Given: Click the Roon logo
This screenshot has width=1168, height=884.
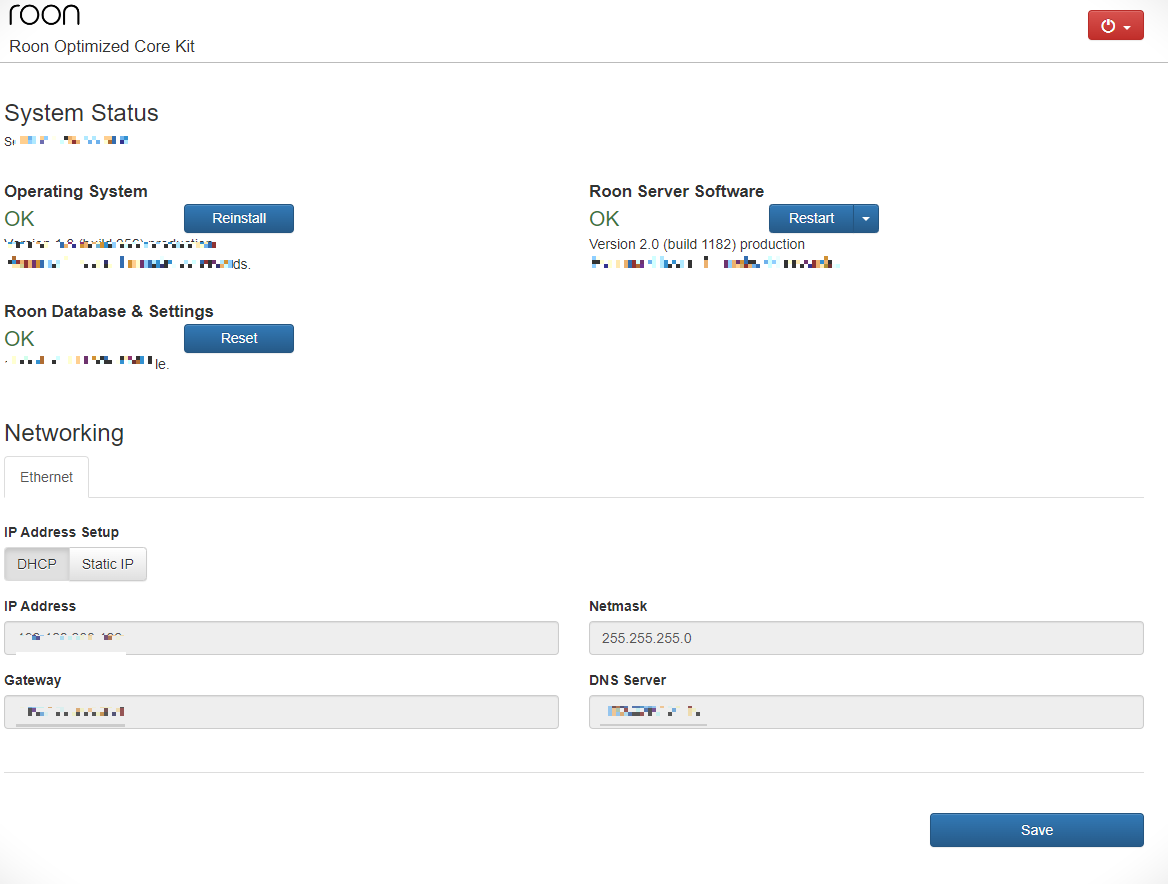Looking at the screenshot, I should (45, 14).
